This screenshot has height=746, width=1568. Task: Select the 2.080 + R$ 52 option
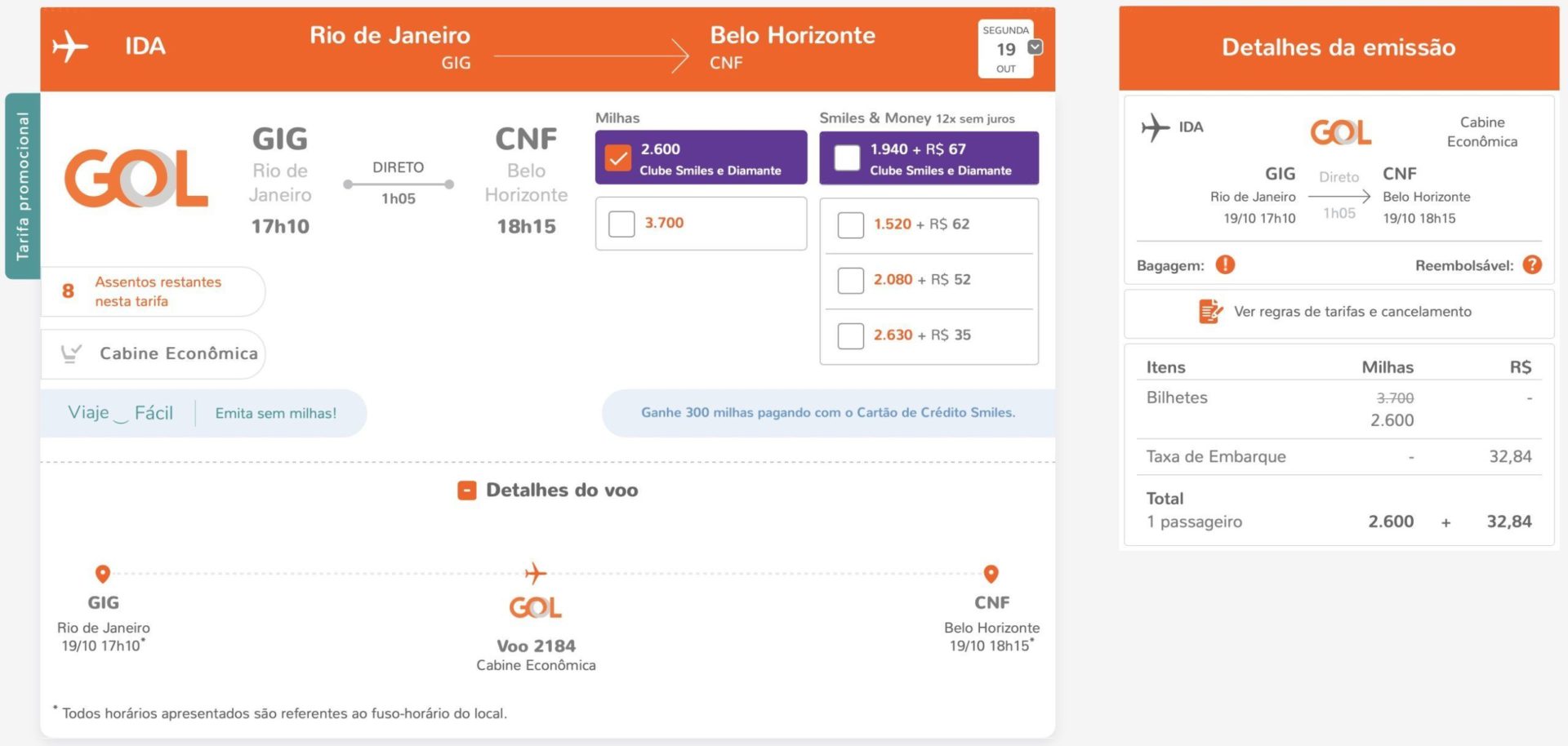tap(851, 280)
